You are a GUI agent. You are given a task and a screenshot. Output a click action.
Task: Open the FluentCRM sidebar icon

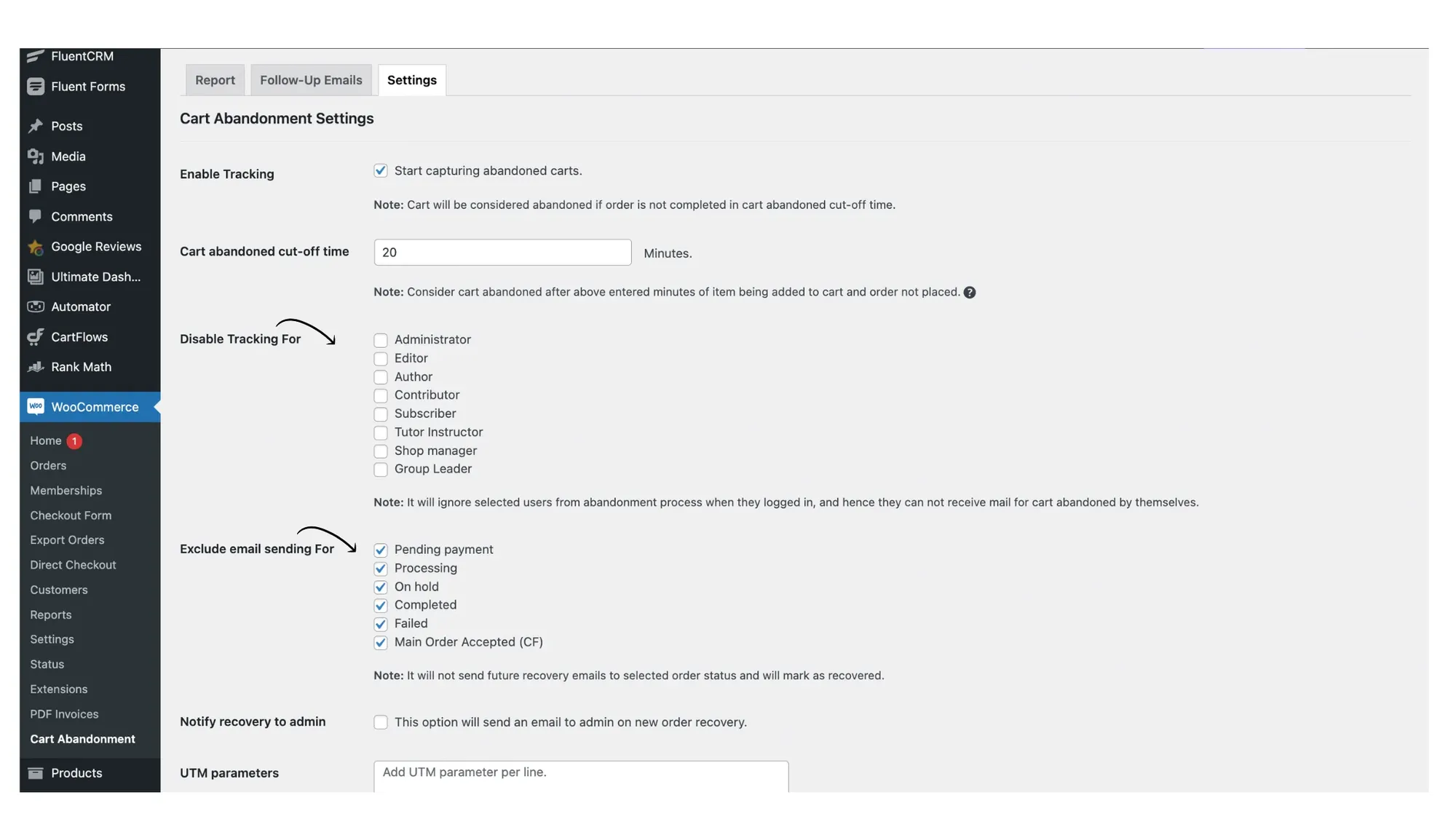(x=36, y=57)
